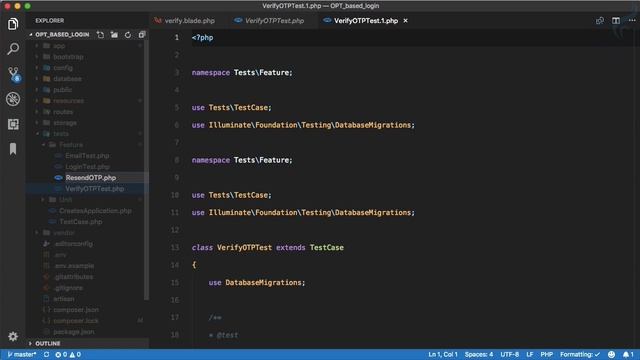The width and height of the screenshot is (640, 360).
Task: Change PHP language mode
Action: [547, 354]
